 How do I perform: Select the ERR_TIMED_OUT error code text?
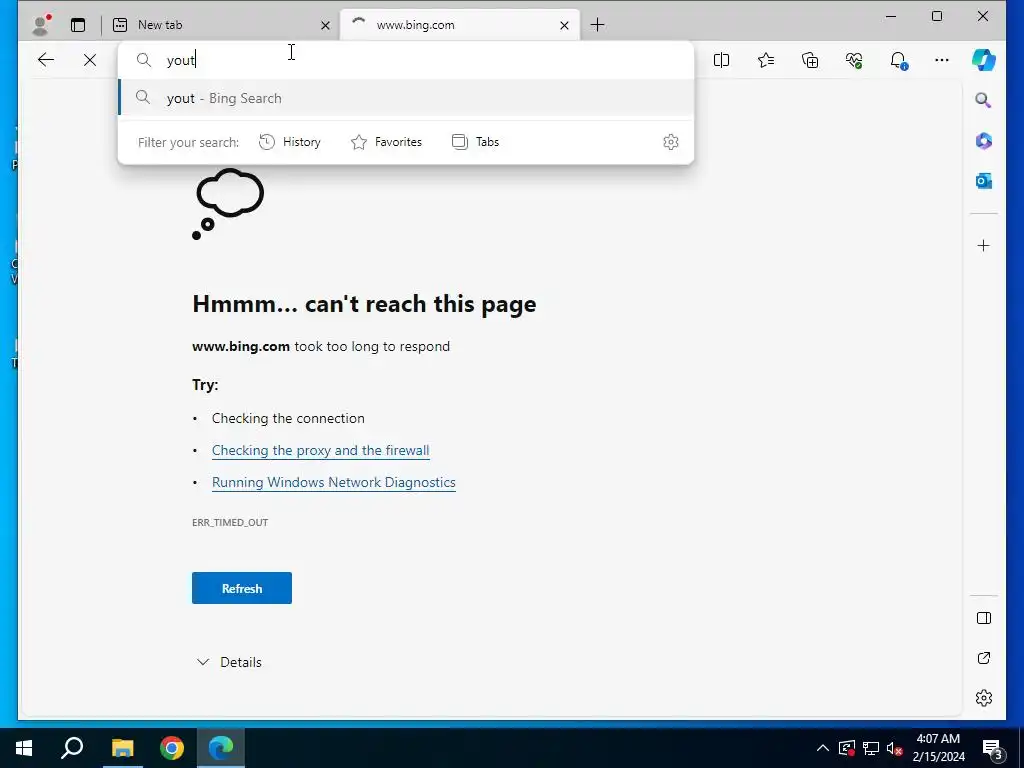pos(230,522)
